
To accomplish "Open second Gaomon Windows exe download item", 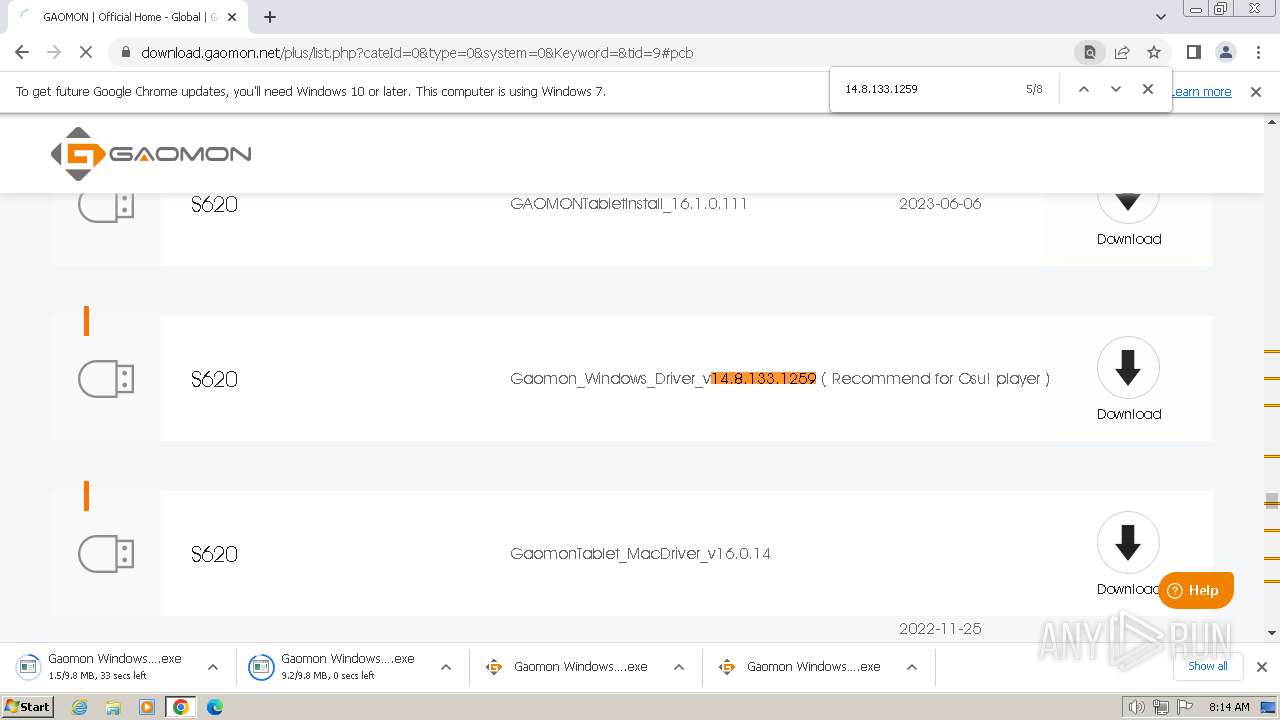I will click(333, 667).
